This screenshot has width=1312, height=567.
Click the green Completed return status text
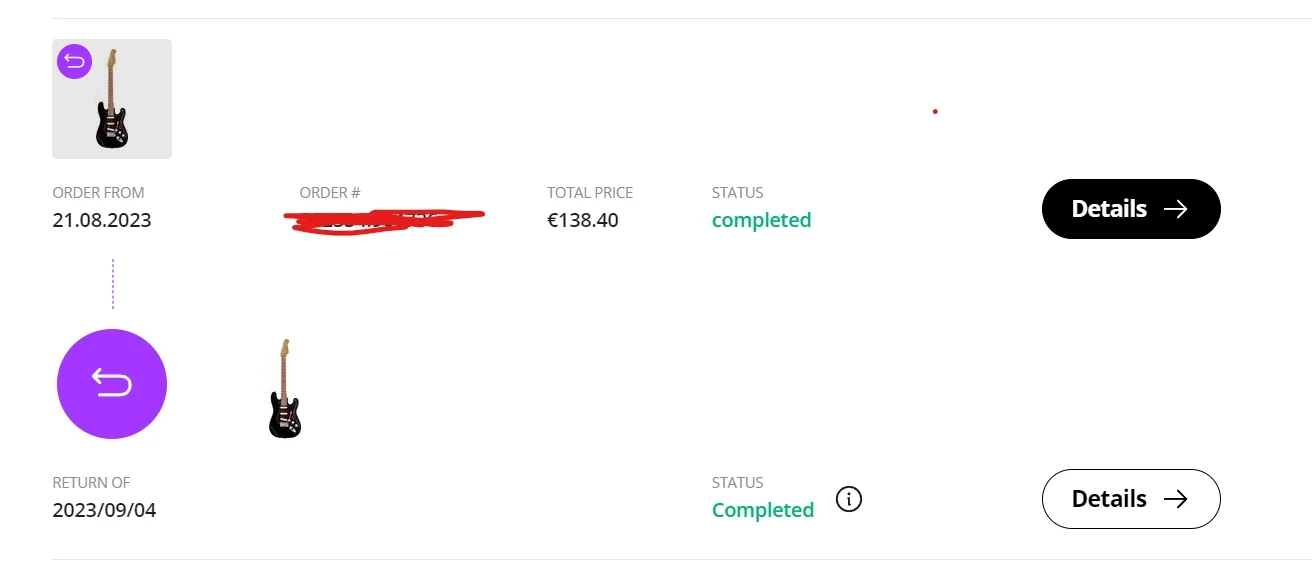point(762,510)
